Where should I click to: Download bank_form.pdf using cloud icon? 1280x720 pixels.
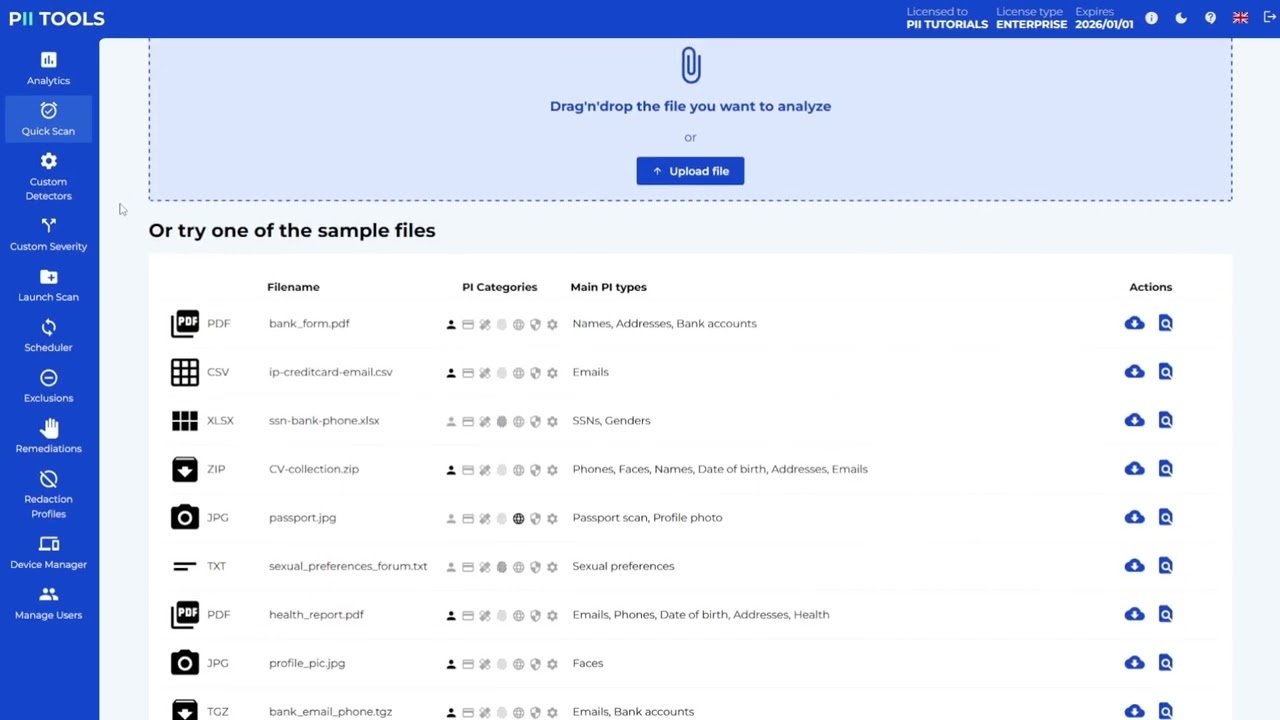[1134, 323]
